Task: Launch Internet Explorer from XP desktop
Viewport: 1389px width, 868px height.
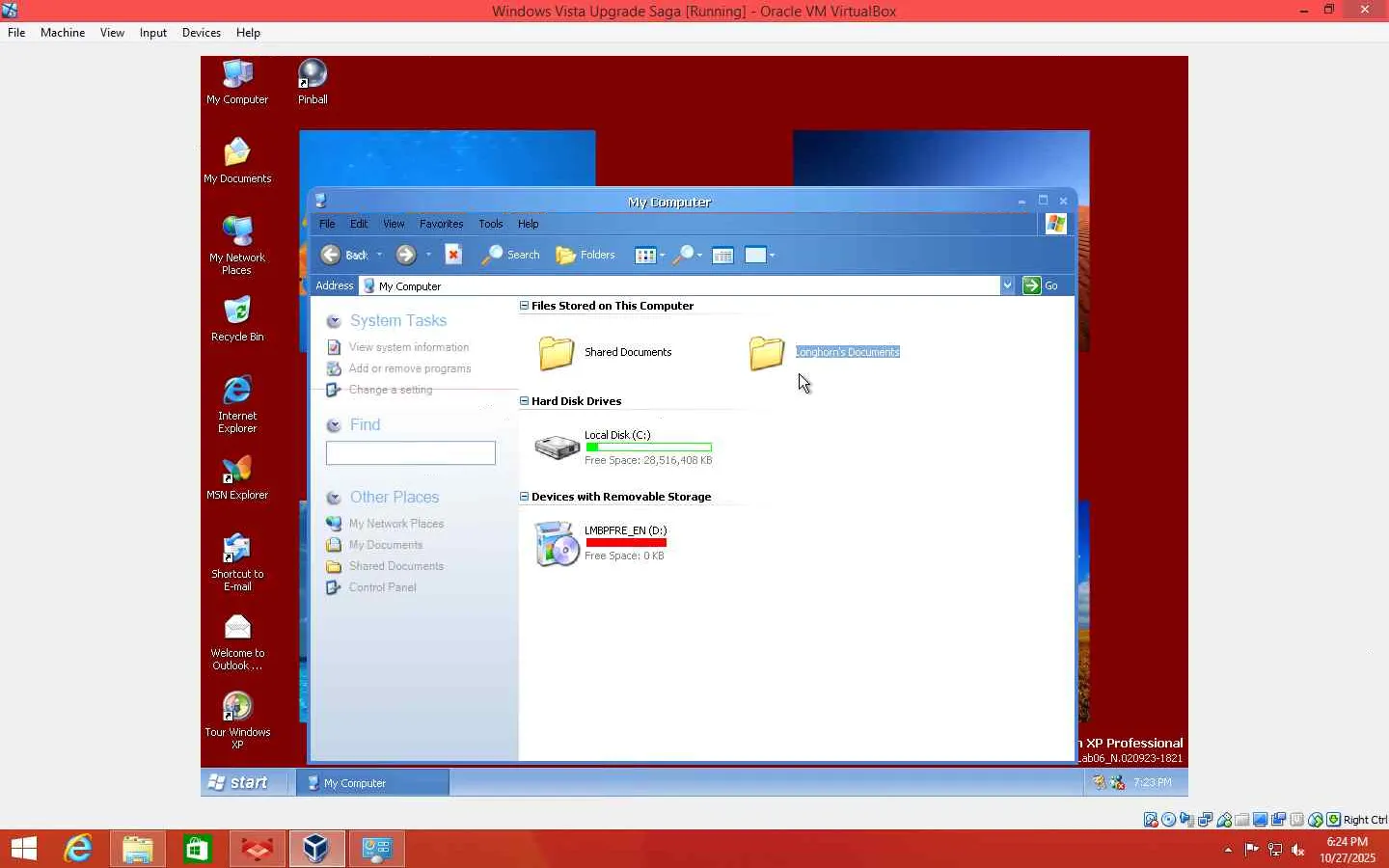Action: [237, 404]
